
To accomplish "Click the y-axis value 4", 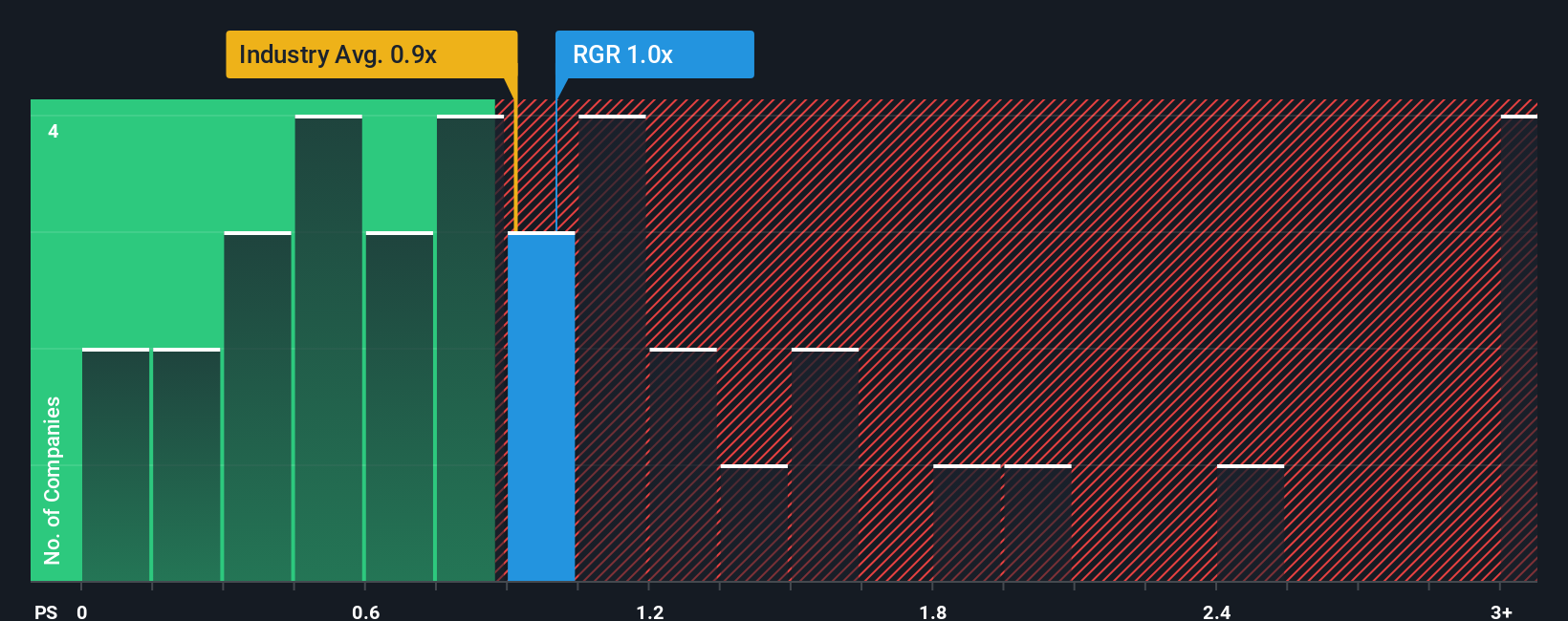I will pos(54,131).
